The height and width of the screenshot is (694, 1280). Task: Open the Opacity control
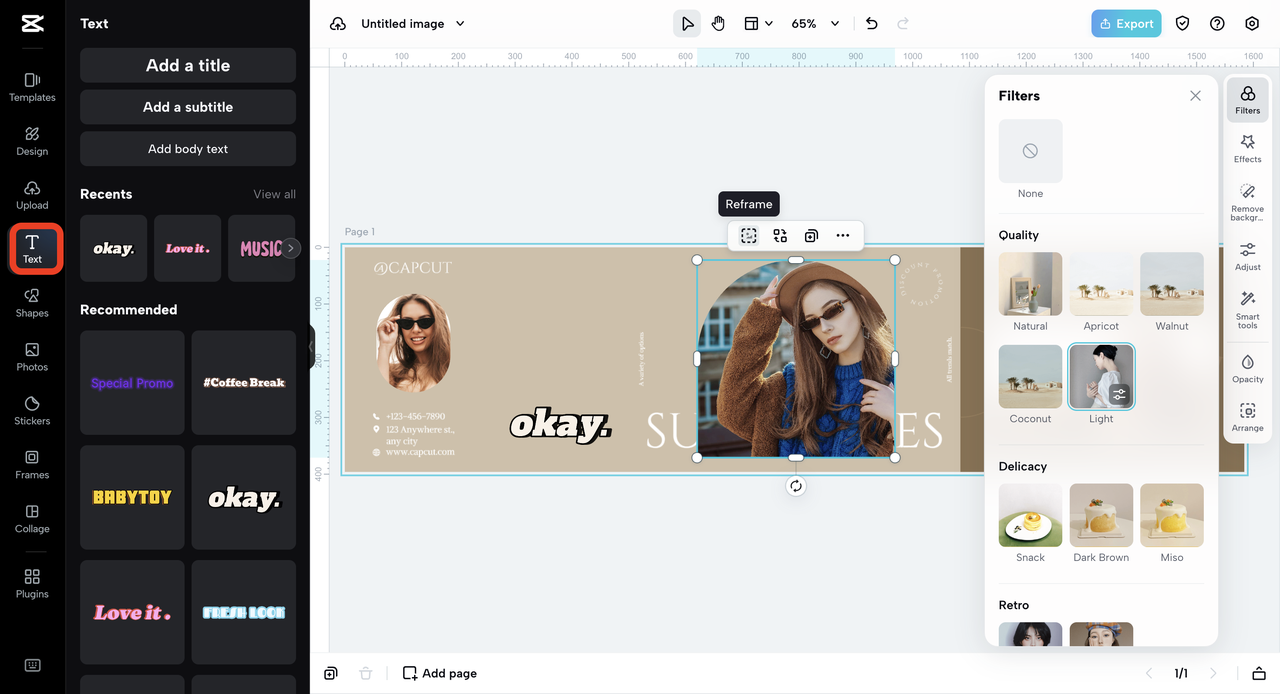1248,368
